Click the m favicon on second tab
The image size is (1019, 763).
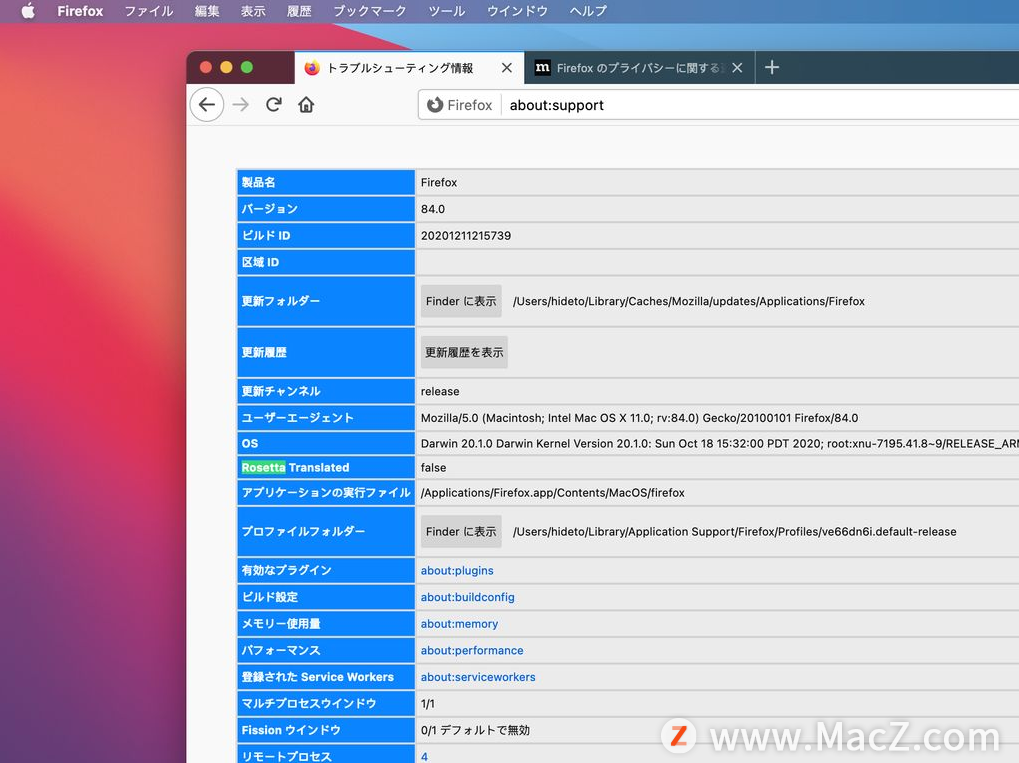[x=542, y=68]
